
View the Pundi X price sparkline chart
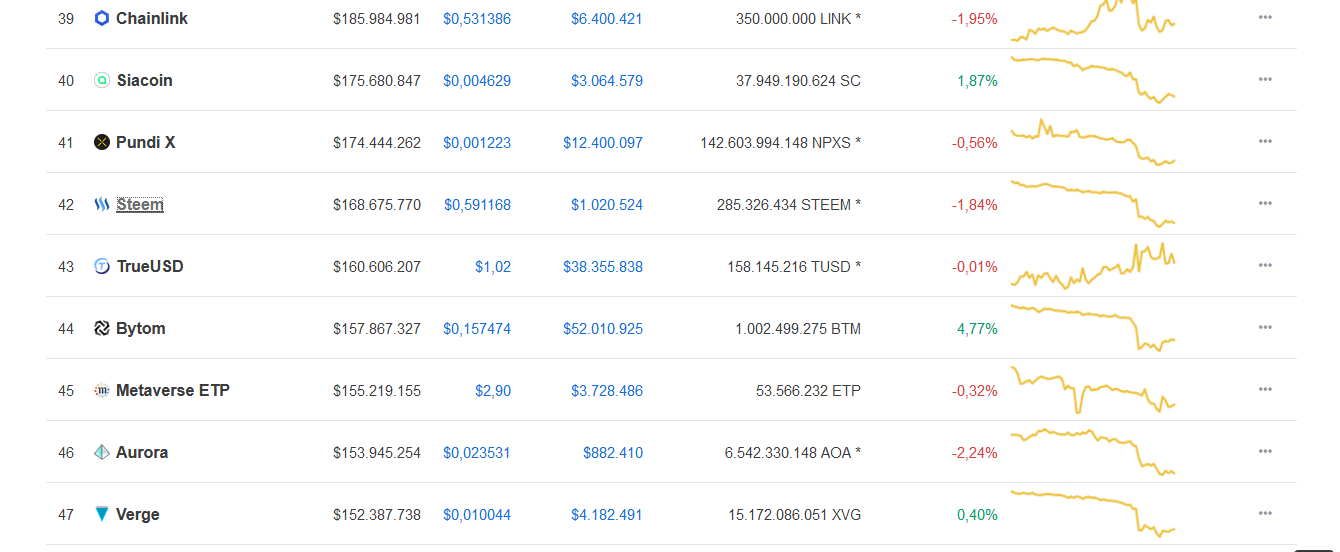click(1093, 142)
